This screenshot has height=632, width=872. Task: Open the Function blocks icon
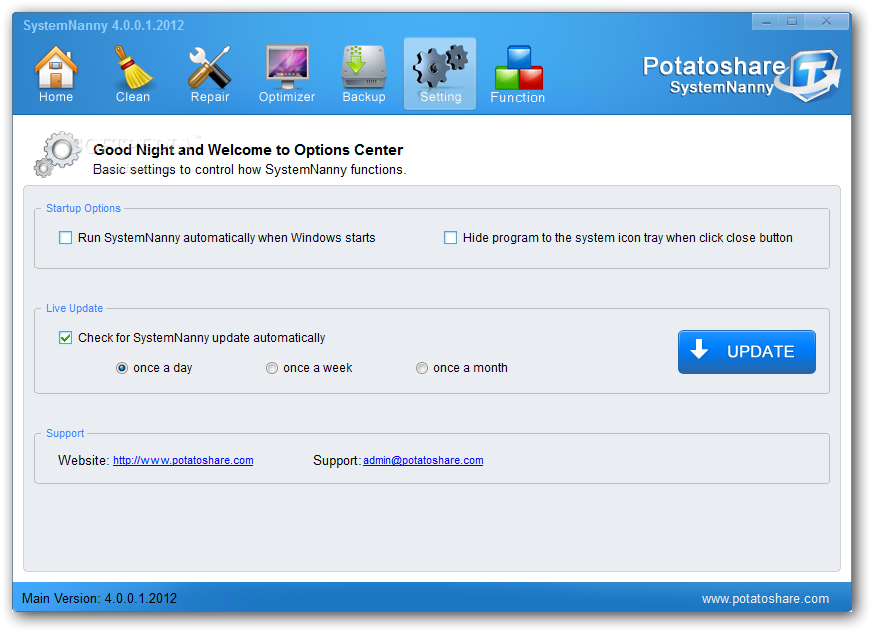[x=518, y=73]
